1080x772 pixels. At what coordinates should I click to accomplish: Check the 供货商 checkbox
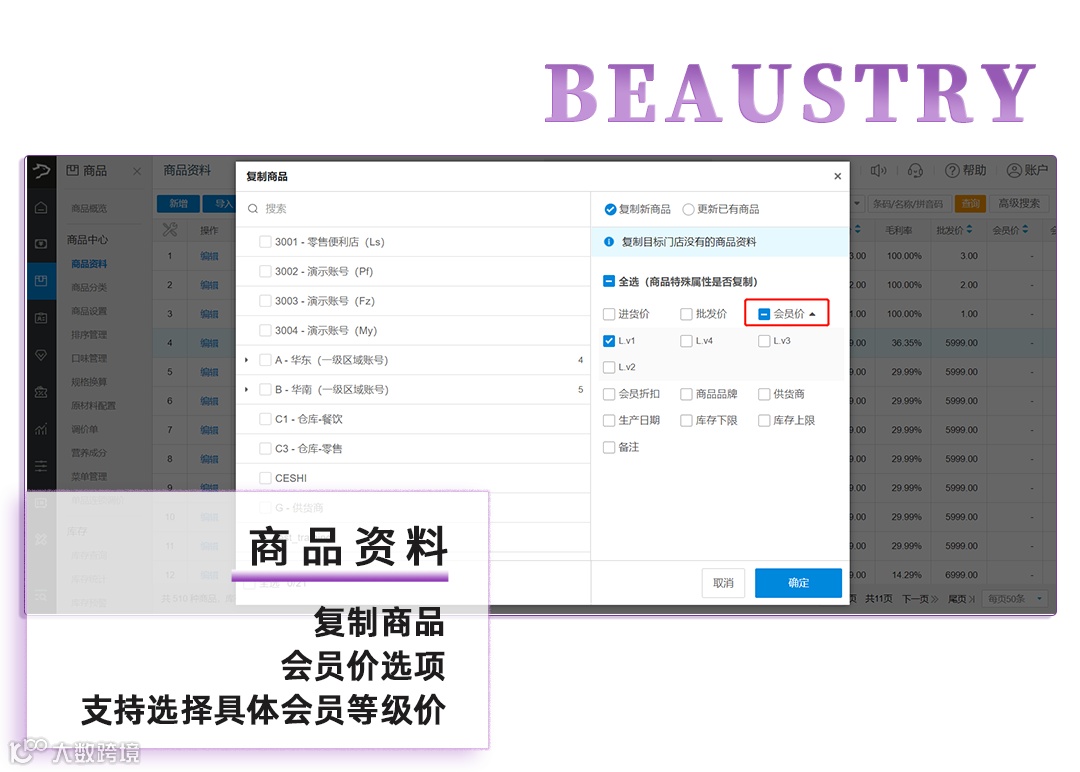pyautogui.click(x=764, y=394)
